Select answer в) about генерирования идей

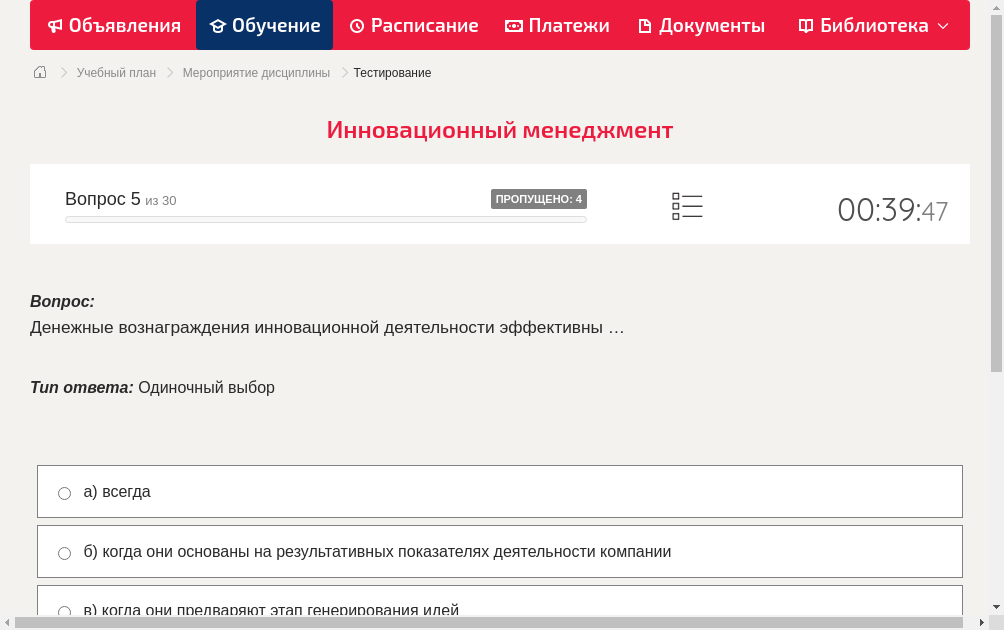64,611
